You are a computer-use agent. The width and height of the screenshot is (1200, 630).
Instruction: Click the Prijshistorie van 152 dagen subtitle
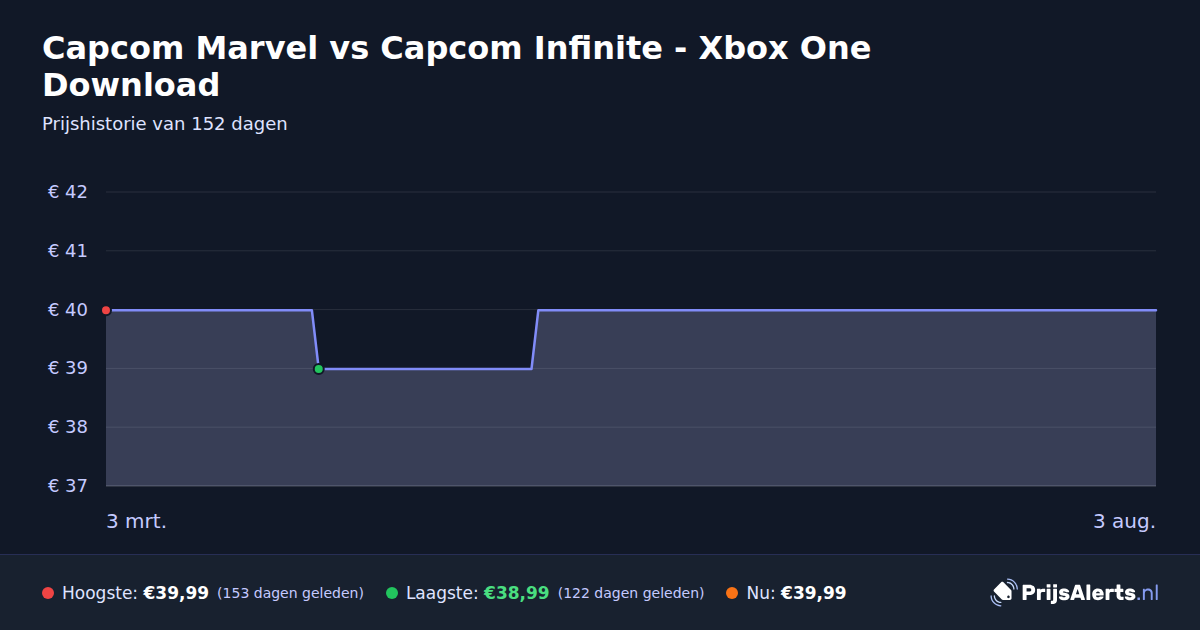[x=165, y=124]
